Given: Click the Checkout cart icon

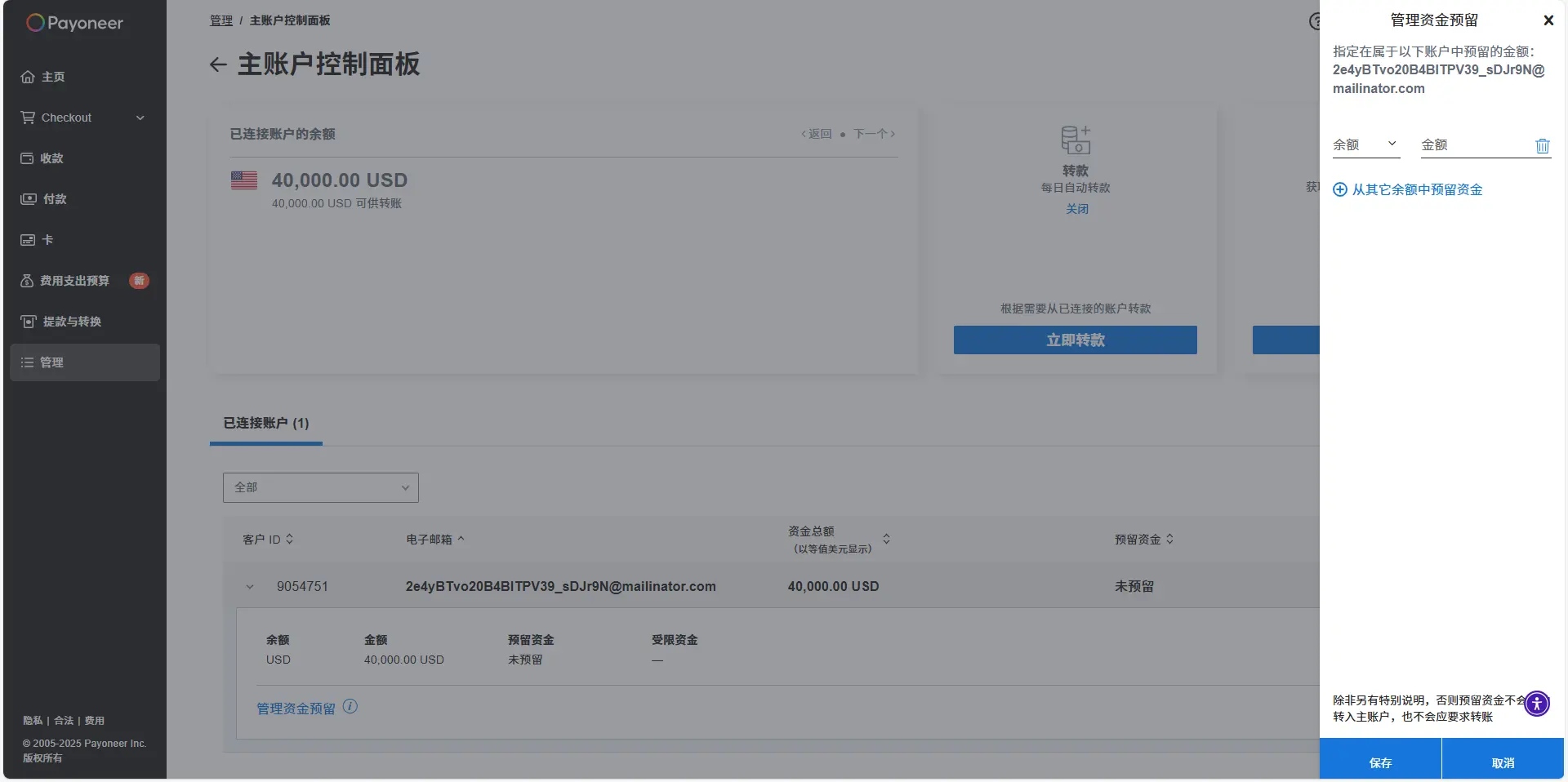Looking at the screenshot, I should pyautogui.click(x=28, y=118).
